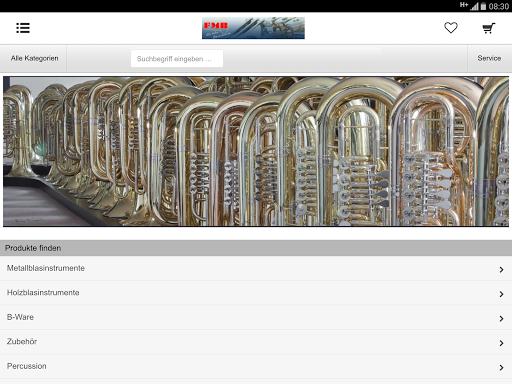512x384 pixels.
Task: Open the shopping cart icon
Action: (489, 28)
